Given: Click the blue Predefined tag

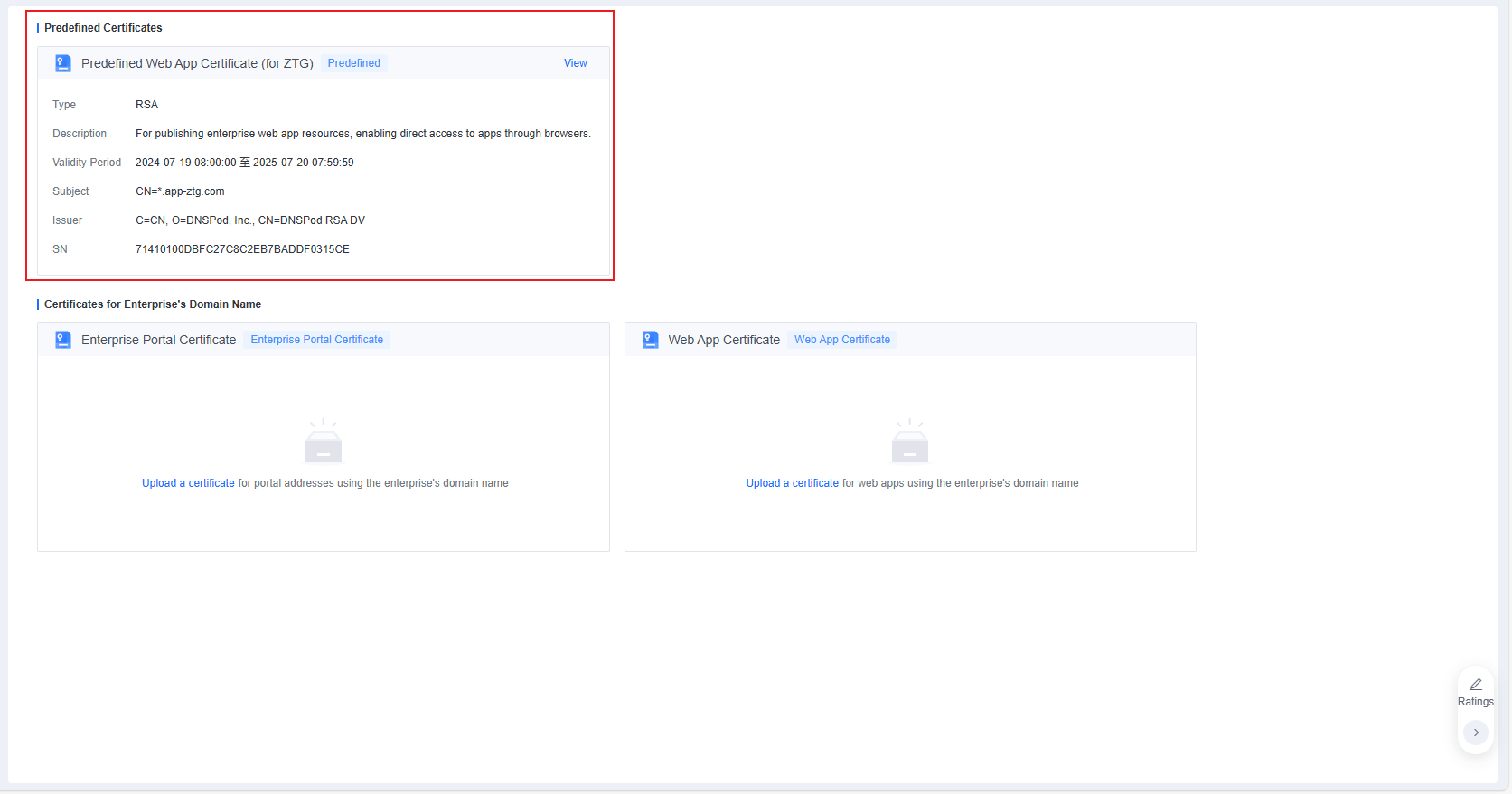Looking at the screenshot, I should [354, 63].
